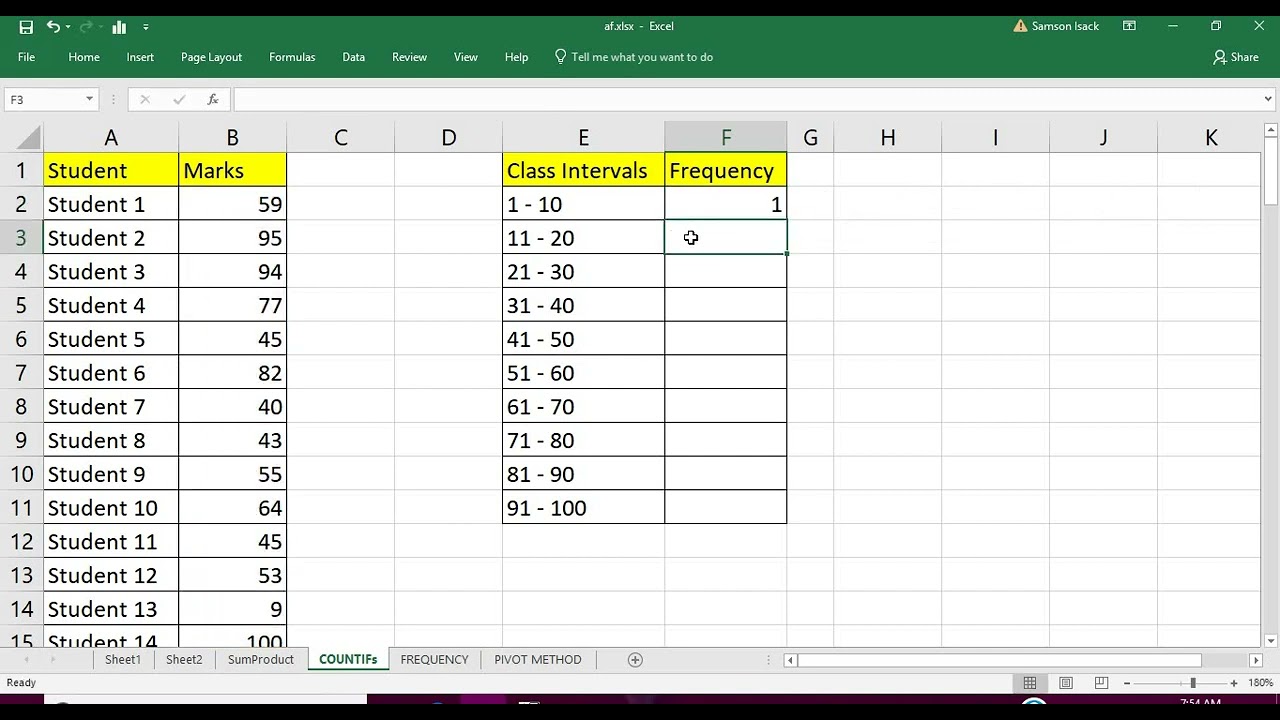Switch to the Home ribbon tab
Image resolution: width=1280 pixels, height=720 pixels.
84,57
